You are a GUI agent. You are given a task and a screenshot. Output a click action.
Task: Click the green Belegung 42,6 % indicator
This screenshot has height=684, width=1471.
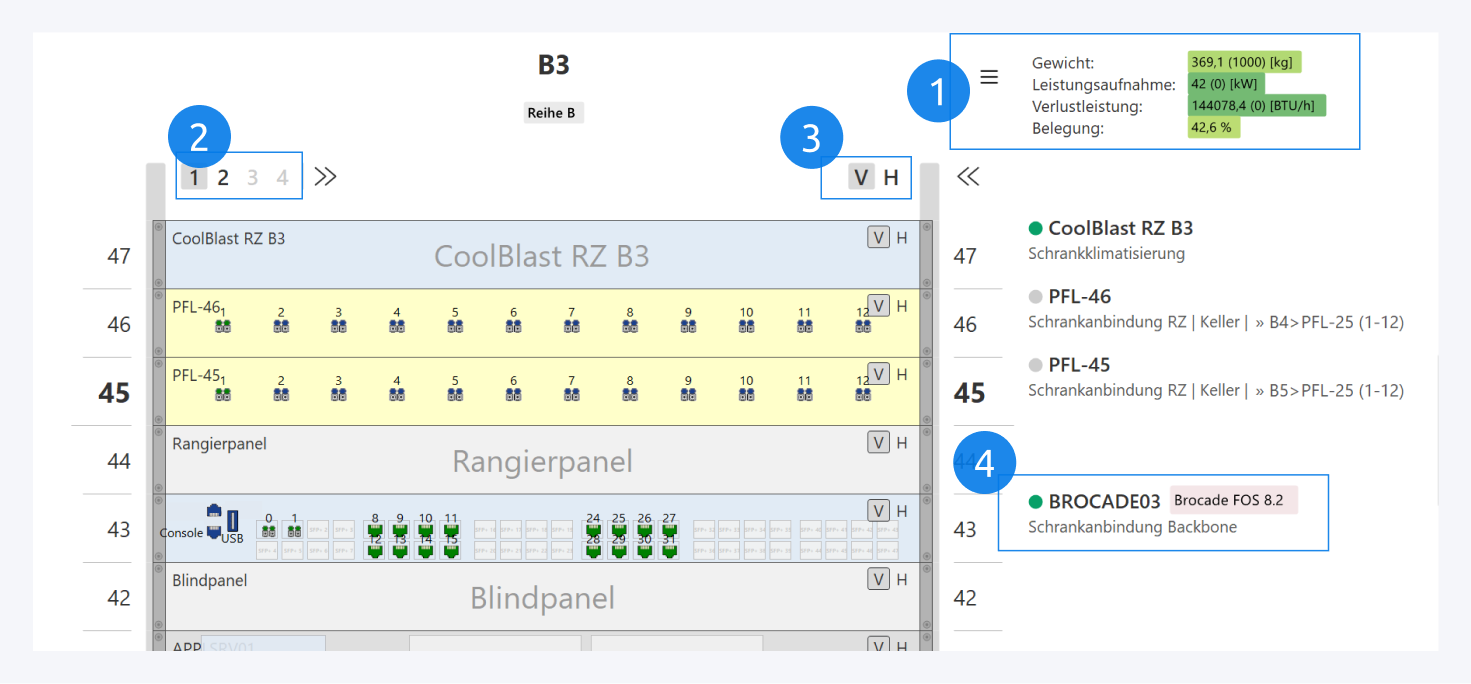[1213, 128]
